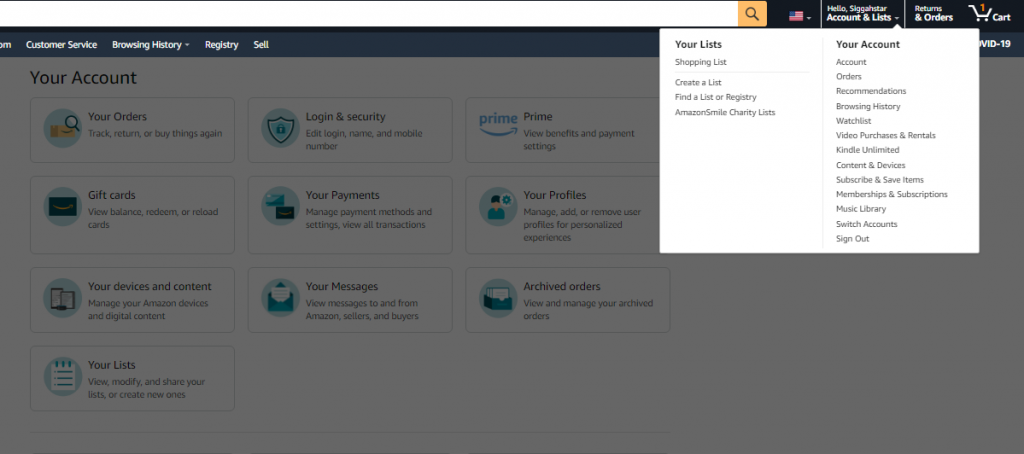Click the Gift cards icon
The width and height of the screenshot is (1024, 454).
point(63,206)
